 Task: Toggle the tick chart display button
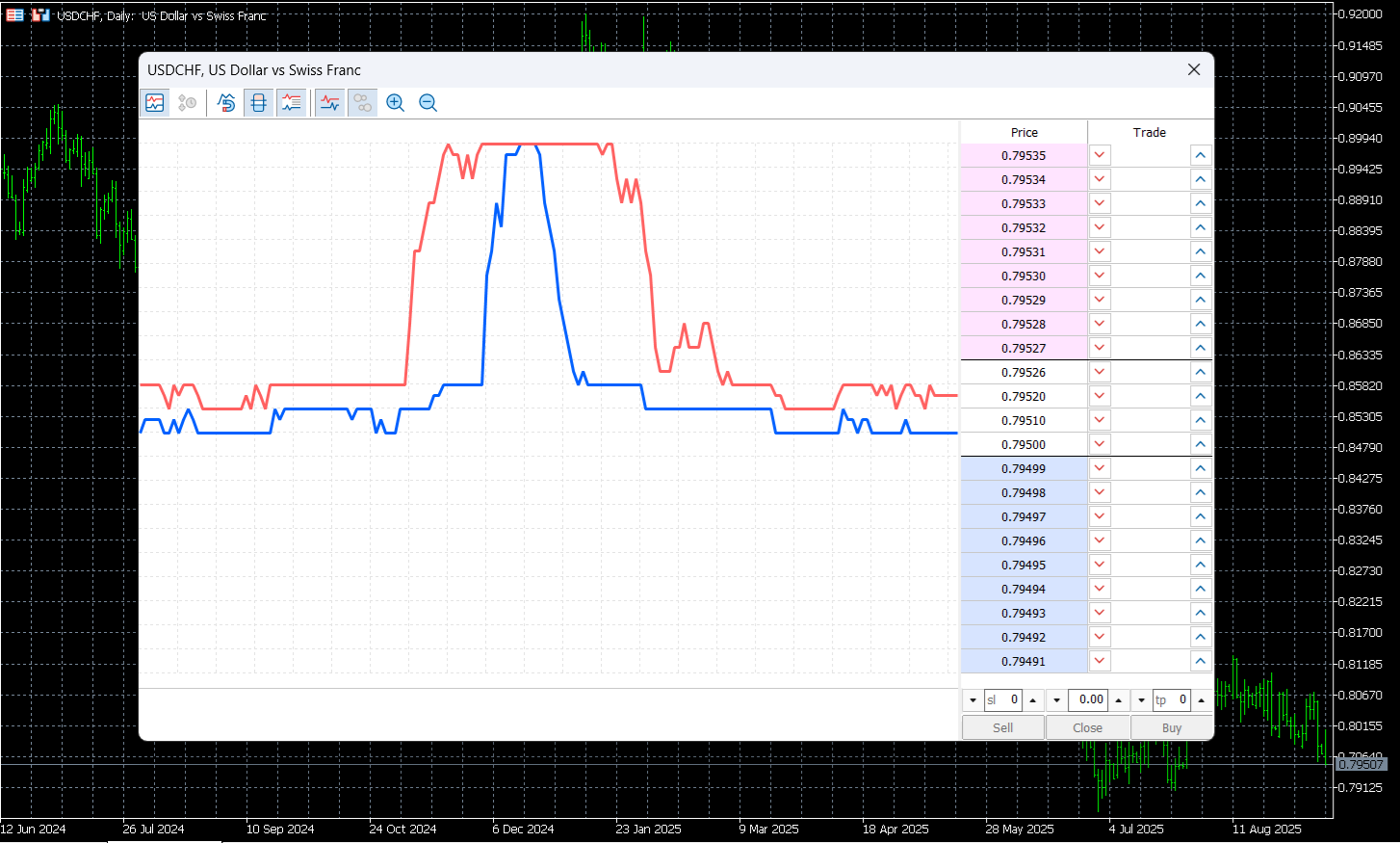point(155,103)
